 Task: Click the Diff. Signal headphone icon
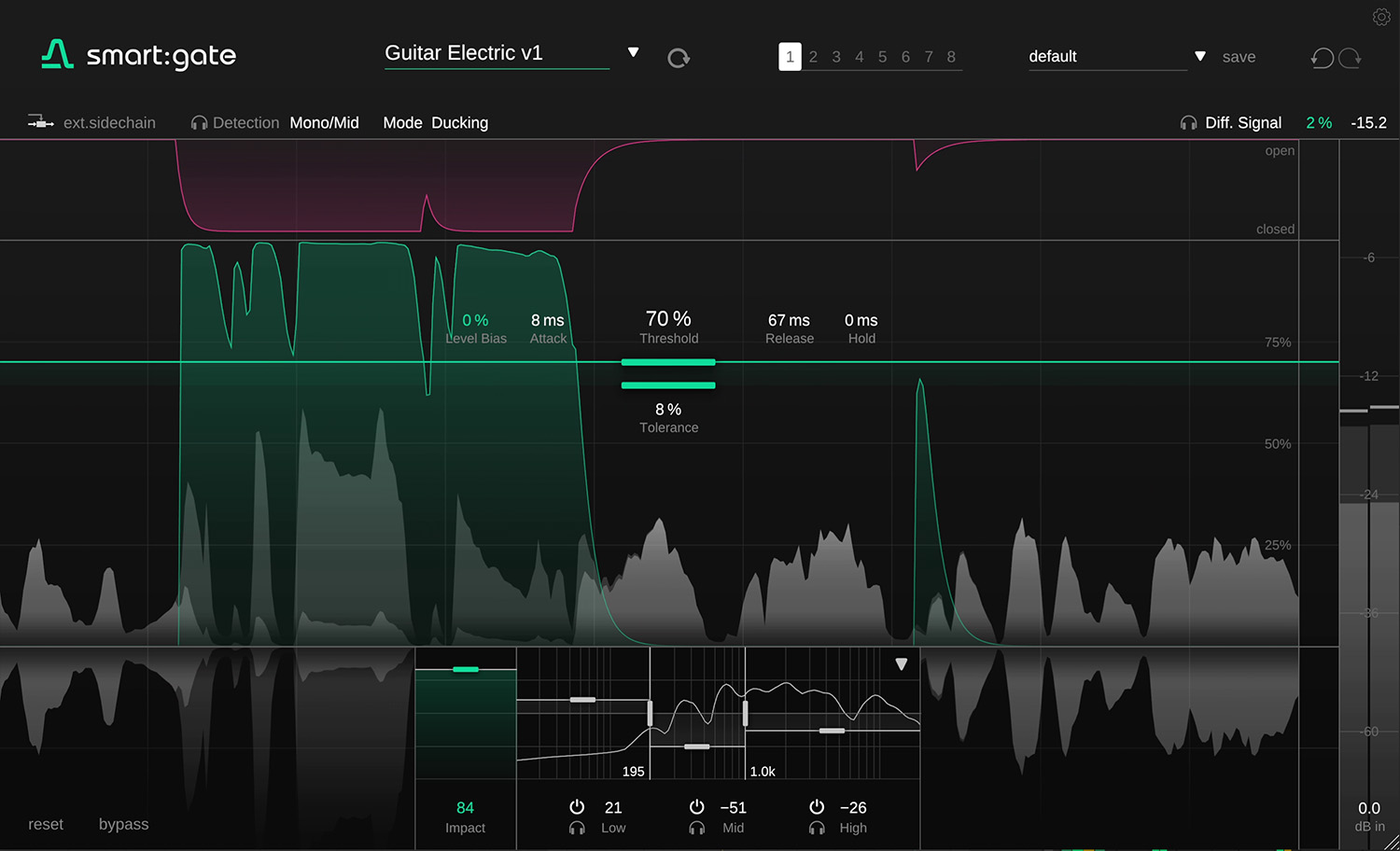tap(1188, 123)
